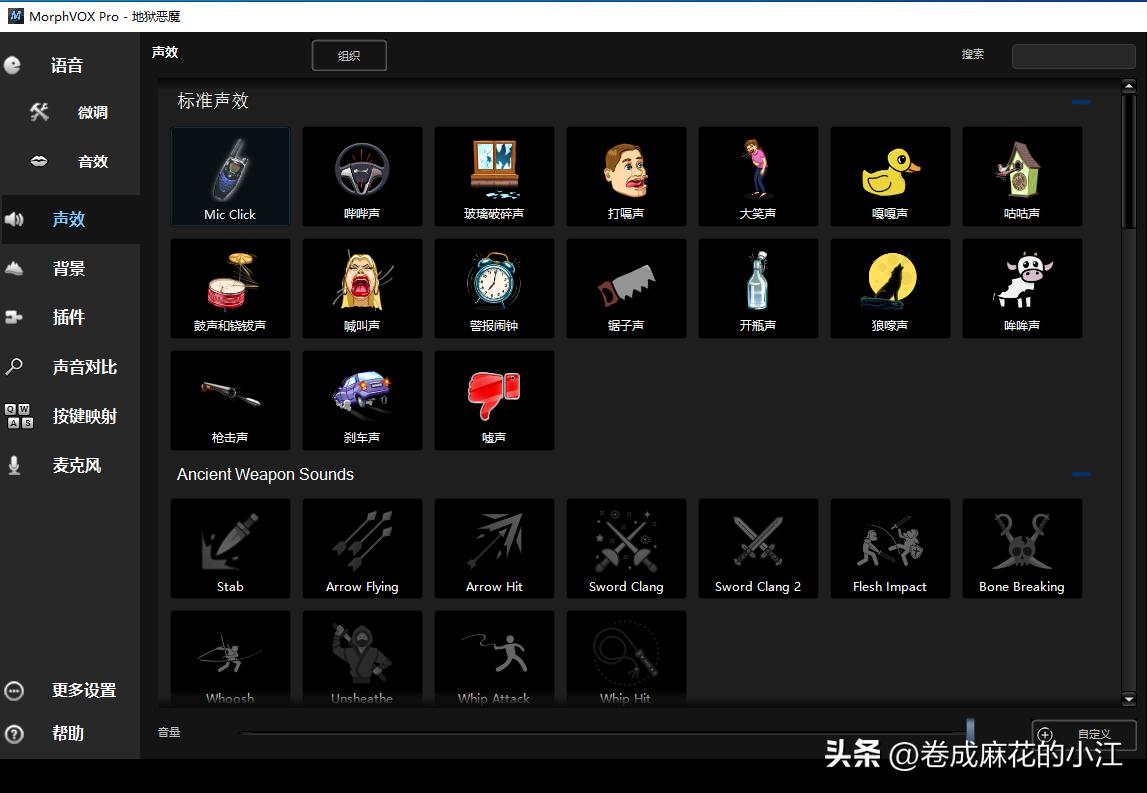Play the Bone Breaking sound
This screenshot has height=793, width=1147.
[1022, 549]
